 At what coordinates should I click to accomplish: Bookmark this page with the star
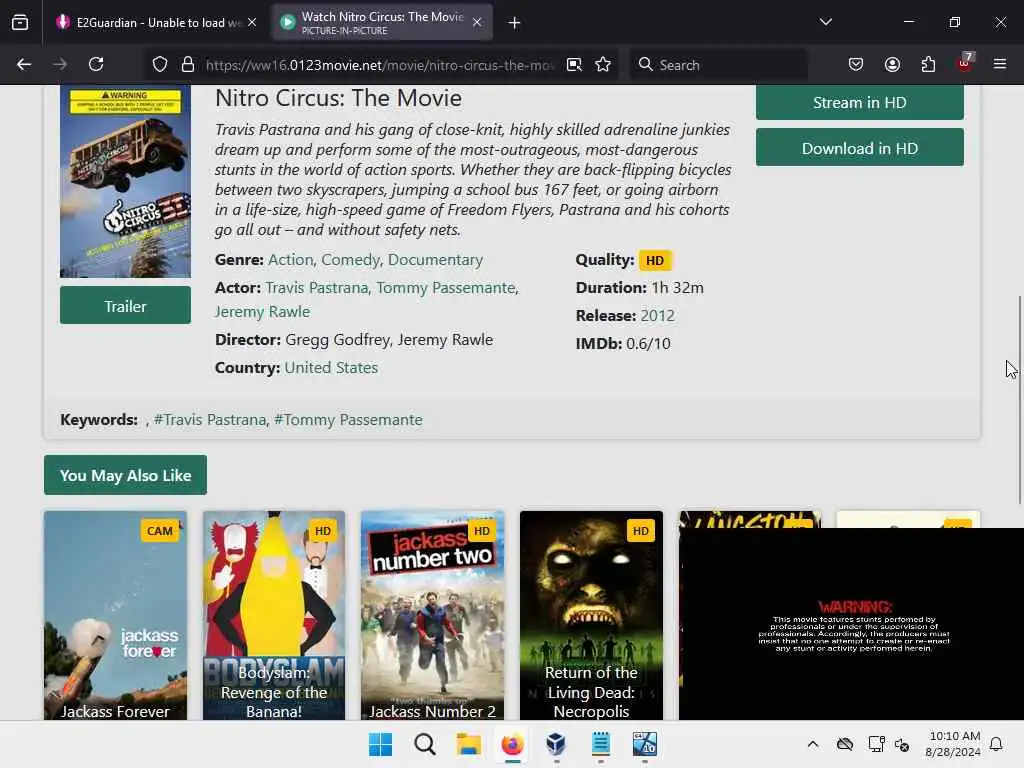pyautogui.click(x=603, y=65)
